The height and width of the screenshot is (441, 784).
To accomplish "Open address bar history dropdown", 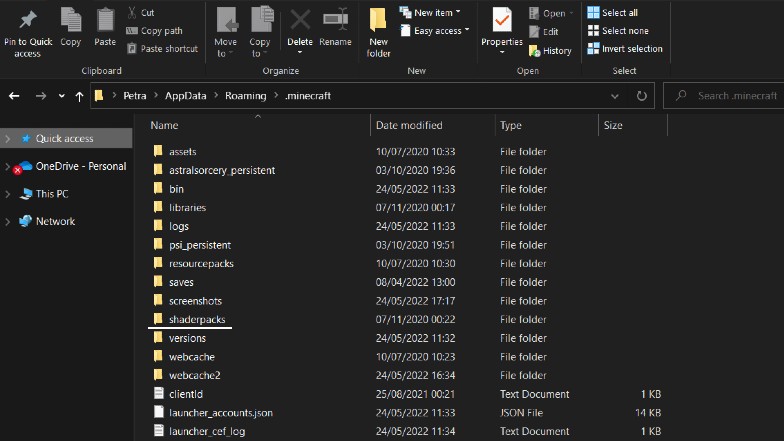I will click(x=614, y=96).
